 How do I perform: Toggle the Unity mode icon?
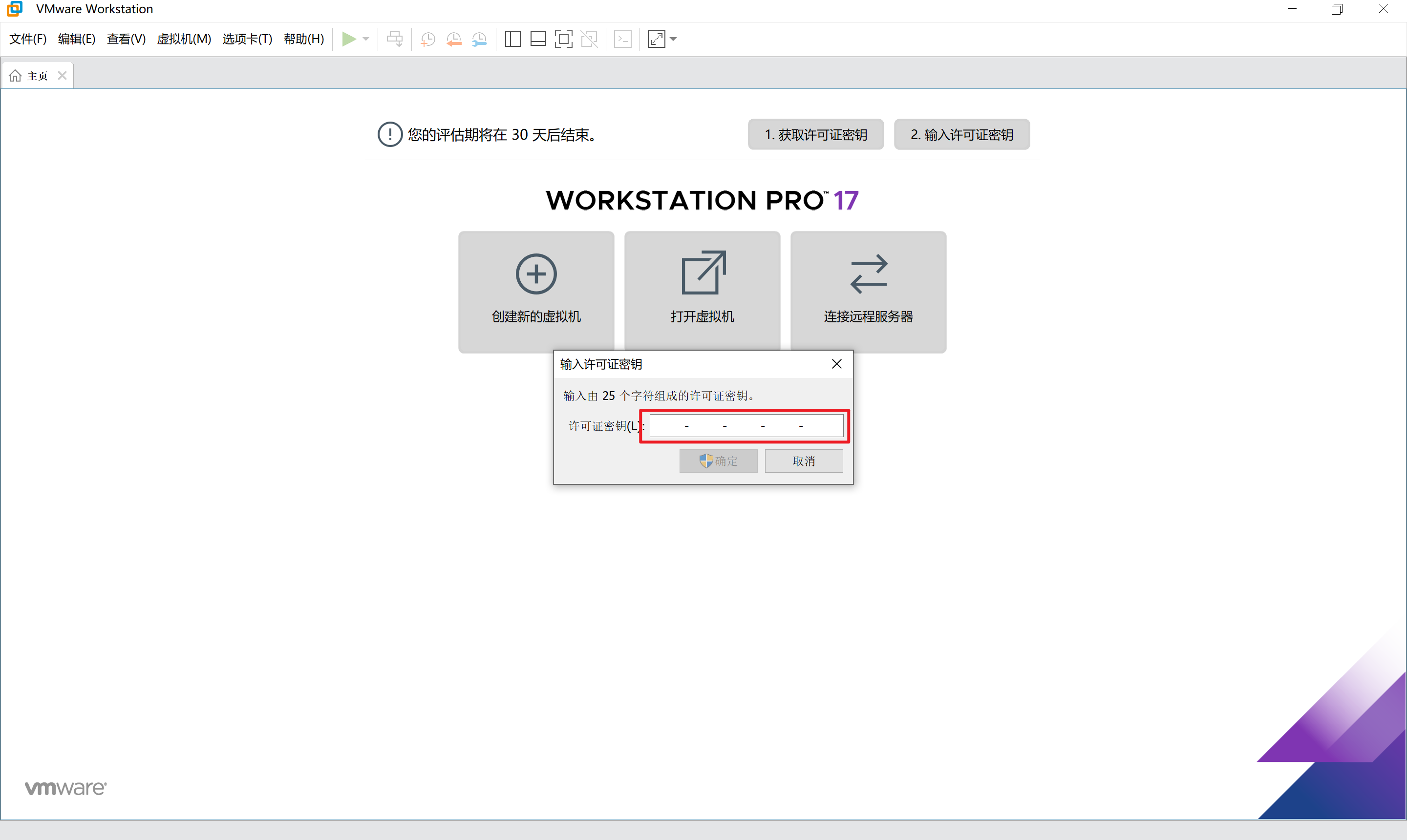589,39
